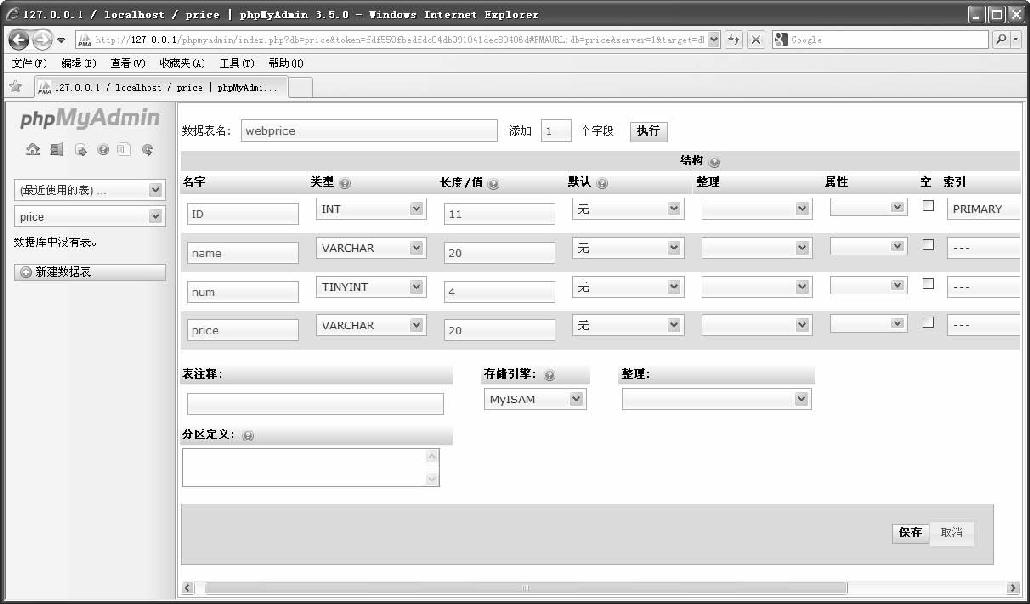
Task: Open the 工具 menu
Action: pos(236,63)
